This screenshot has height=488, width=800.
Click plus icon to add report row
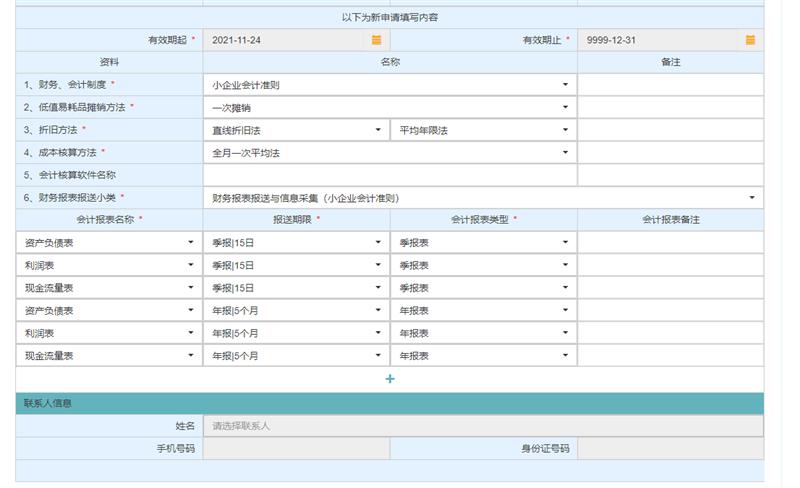(x=390, y=379)
